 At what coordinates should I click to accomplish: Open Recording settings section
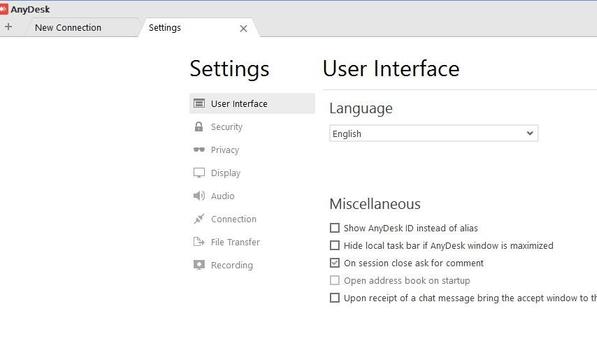[x=252, y=265]
